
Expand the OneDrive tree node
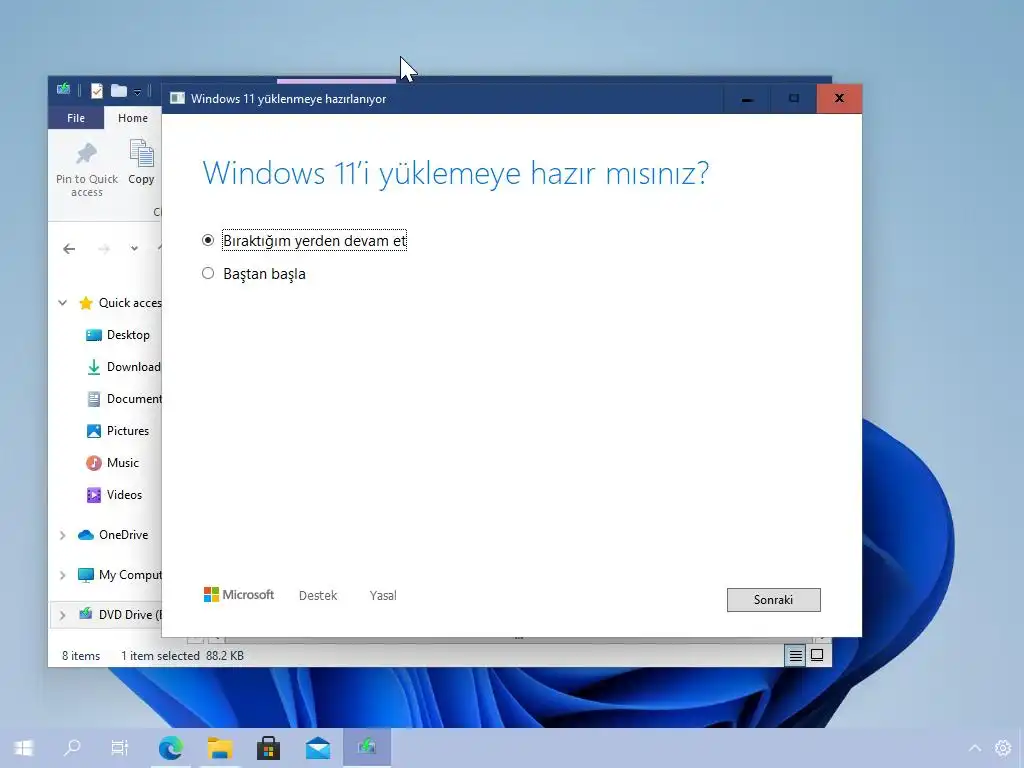coord(63,536)
